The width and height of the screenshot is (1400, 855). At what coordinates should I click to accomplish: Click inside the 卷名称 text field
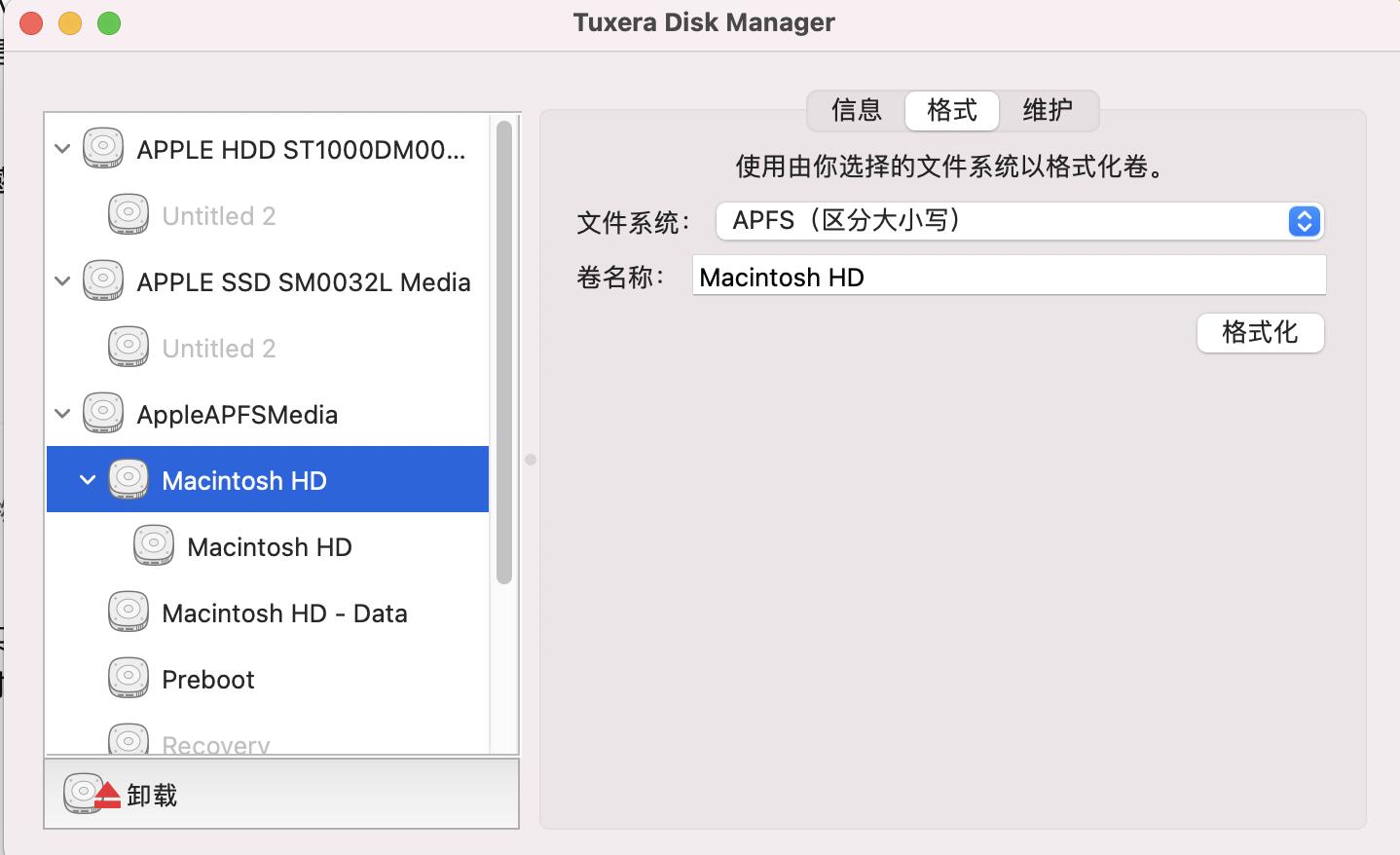click(x=1008, y=276)
